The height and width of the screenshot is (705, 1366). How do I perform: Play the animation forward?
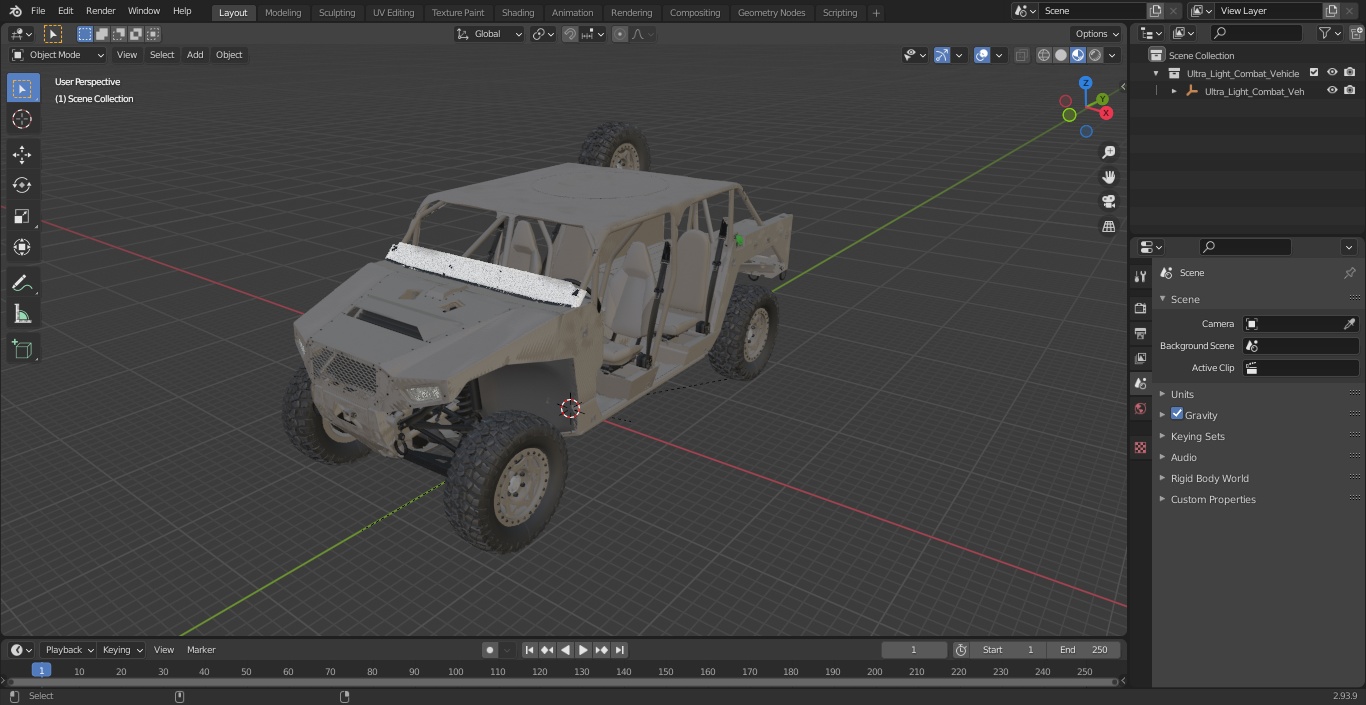584,650
